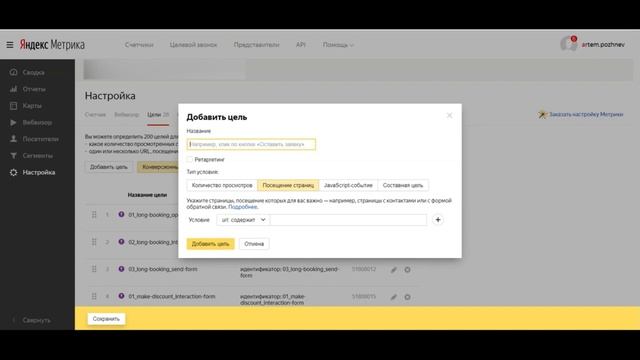The width and height of the screenshot is (640, 360).
Task: Click the star icon beside Заказать настройку Метрики
Action: point(542,115)
